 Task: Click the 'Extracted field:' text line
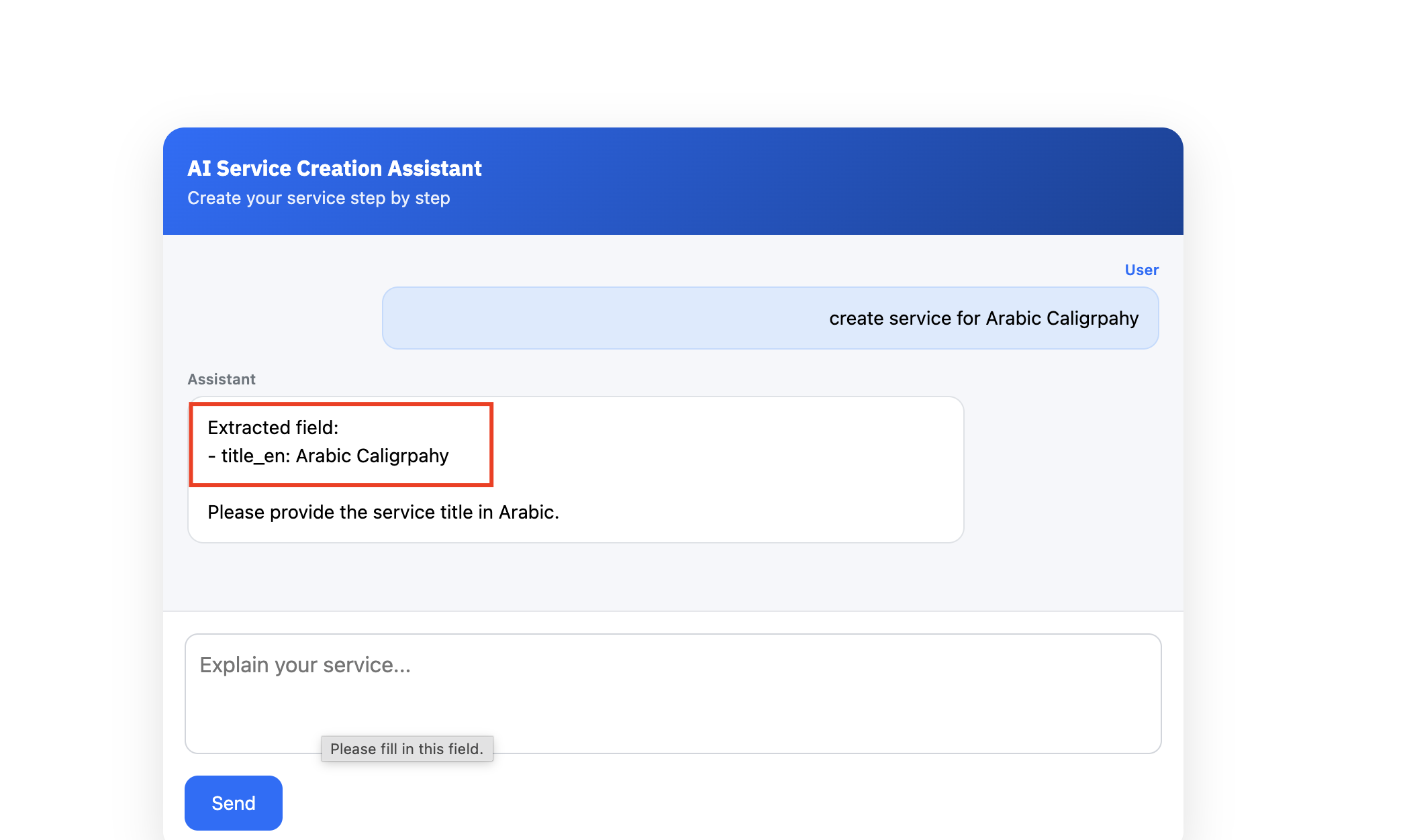273,427
